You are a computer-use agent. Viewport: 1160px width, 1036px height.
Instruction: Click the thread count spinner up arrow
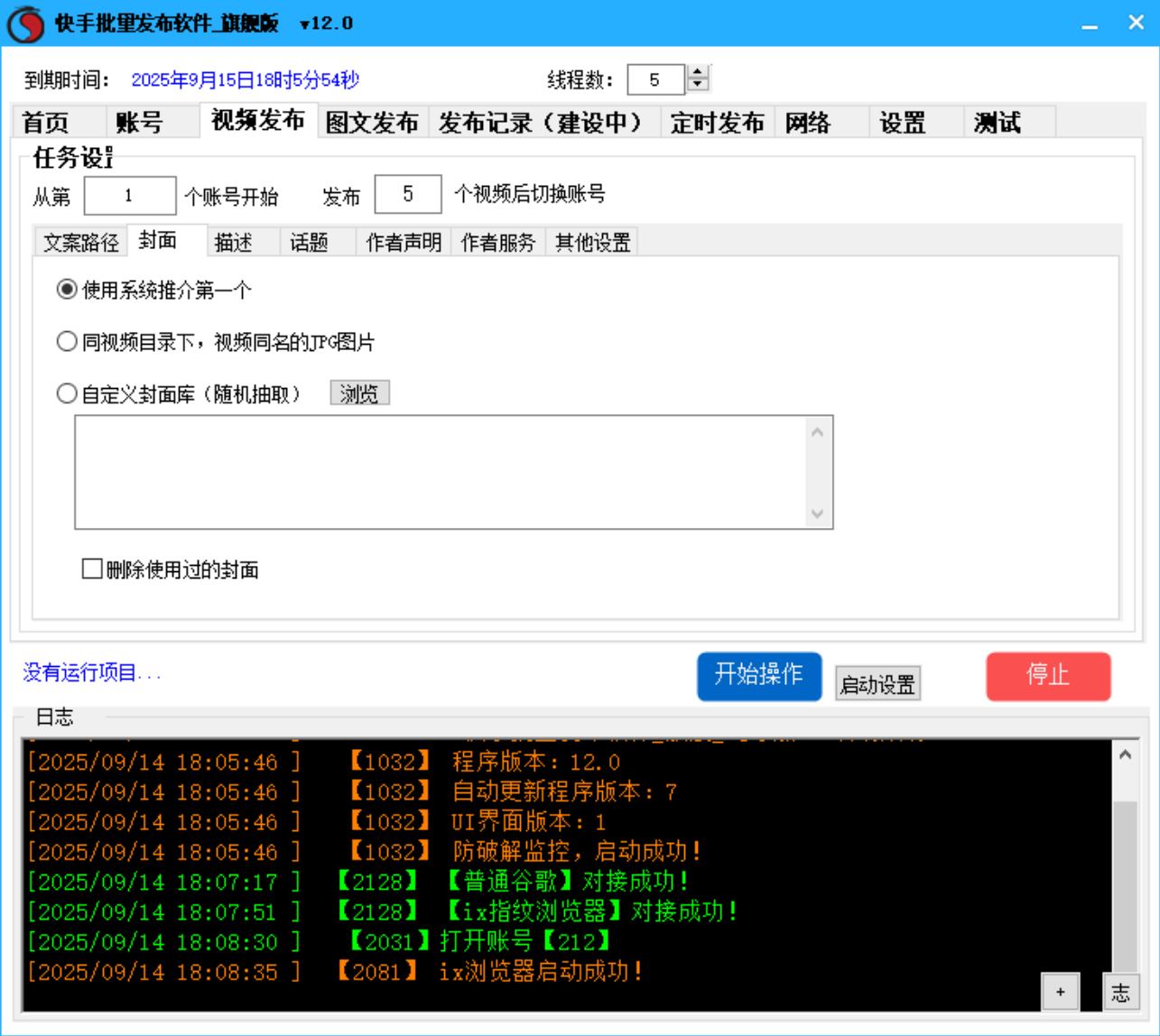(697, 73)
